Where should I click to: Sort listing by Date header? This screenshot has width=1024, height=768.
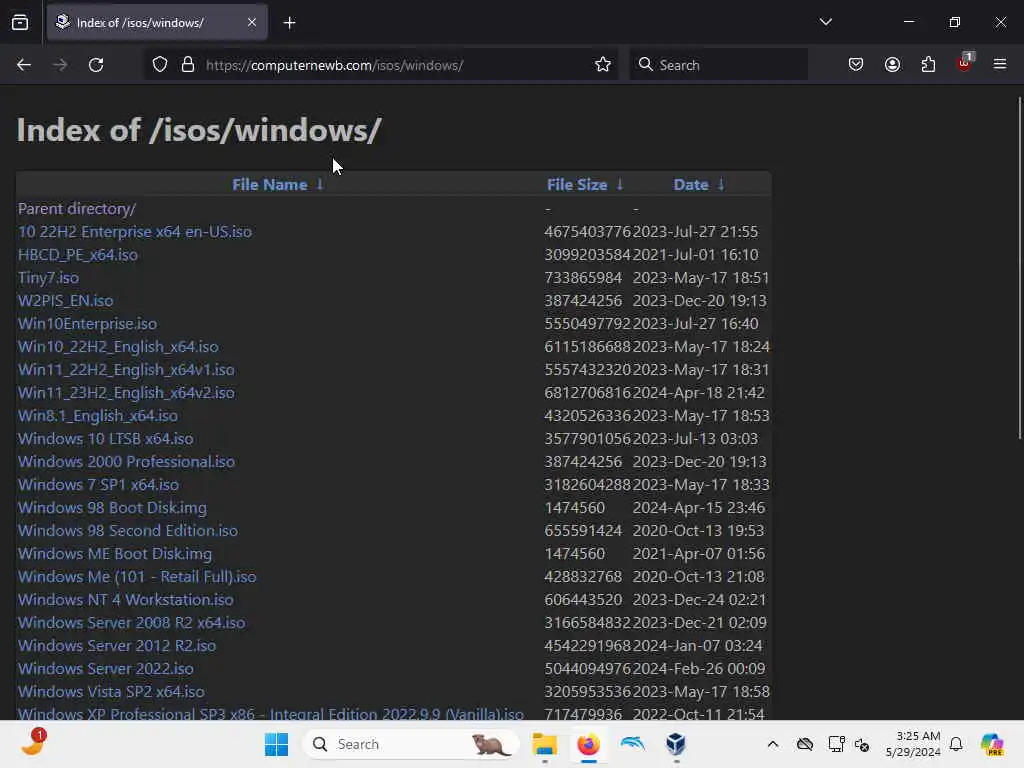point(691,185)
